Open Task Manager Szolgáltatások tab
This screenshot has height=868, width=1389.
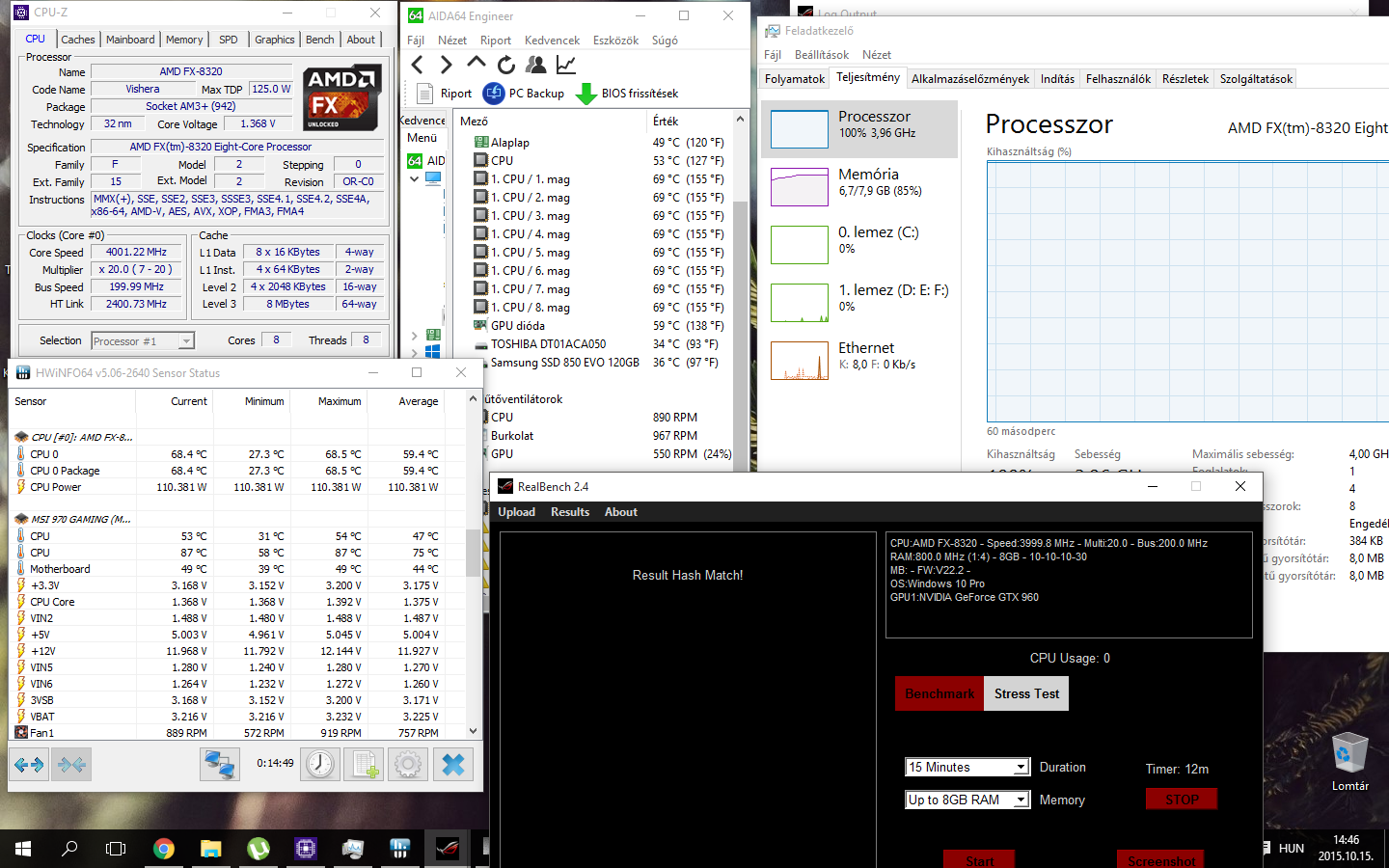[1256, 79]
